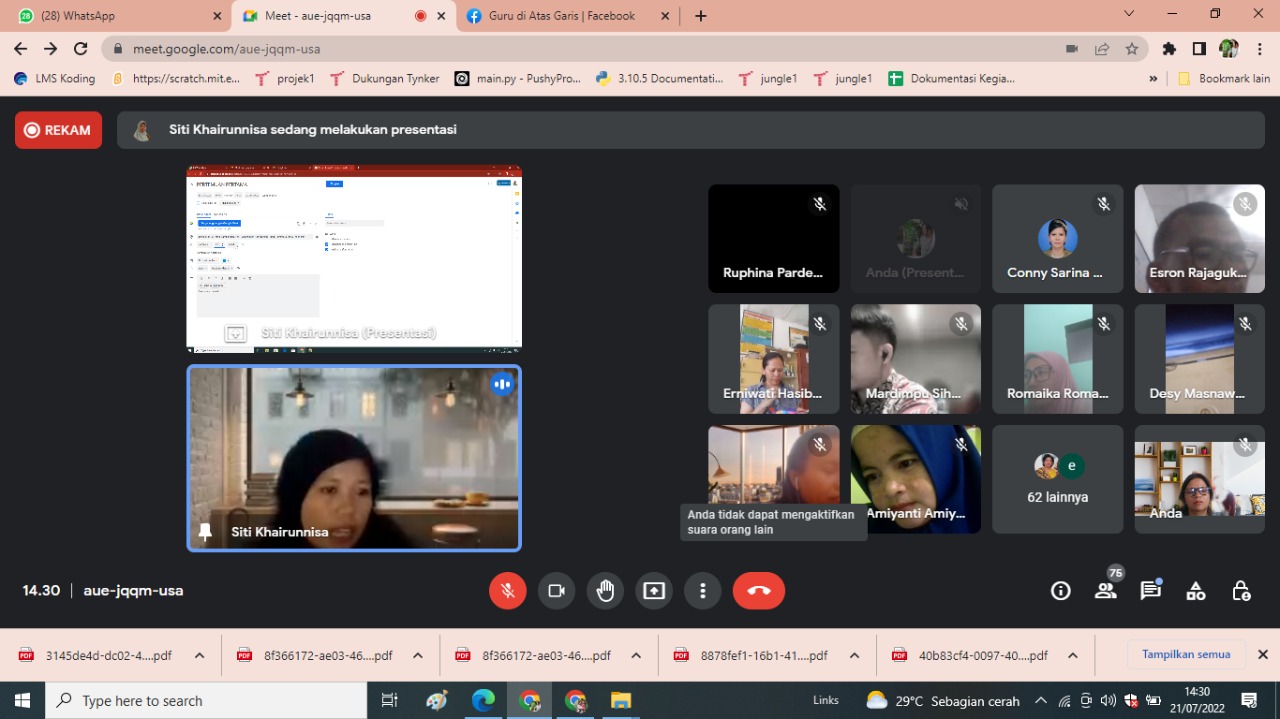
Task: Open main.py PushyPro bookmark
Action: (518, 78)
